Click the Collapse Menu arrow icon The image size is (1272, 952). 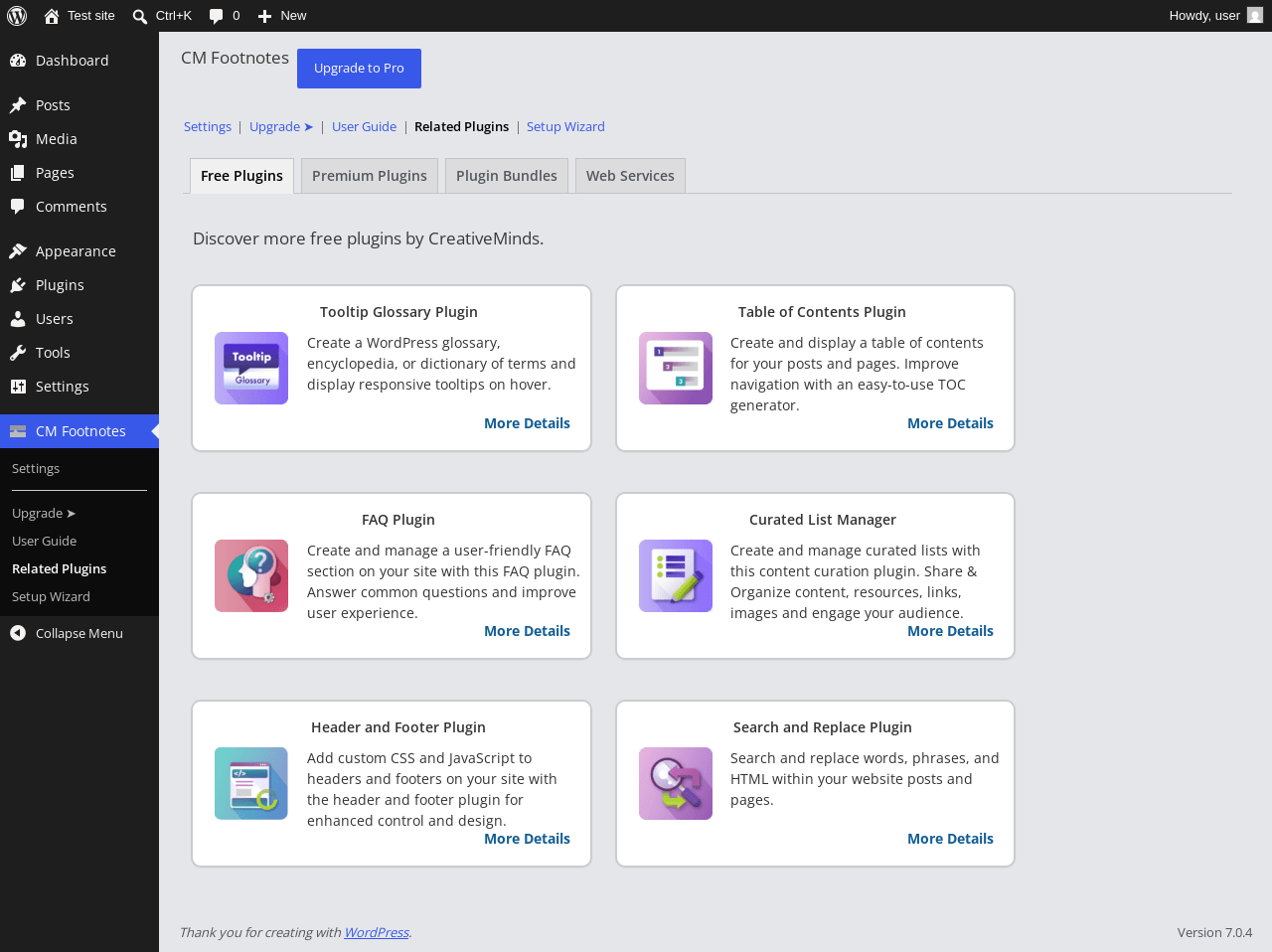18,633
